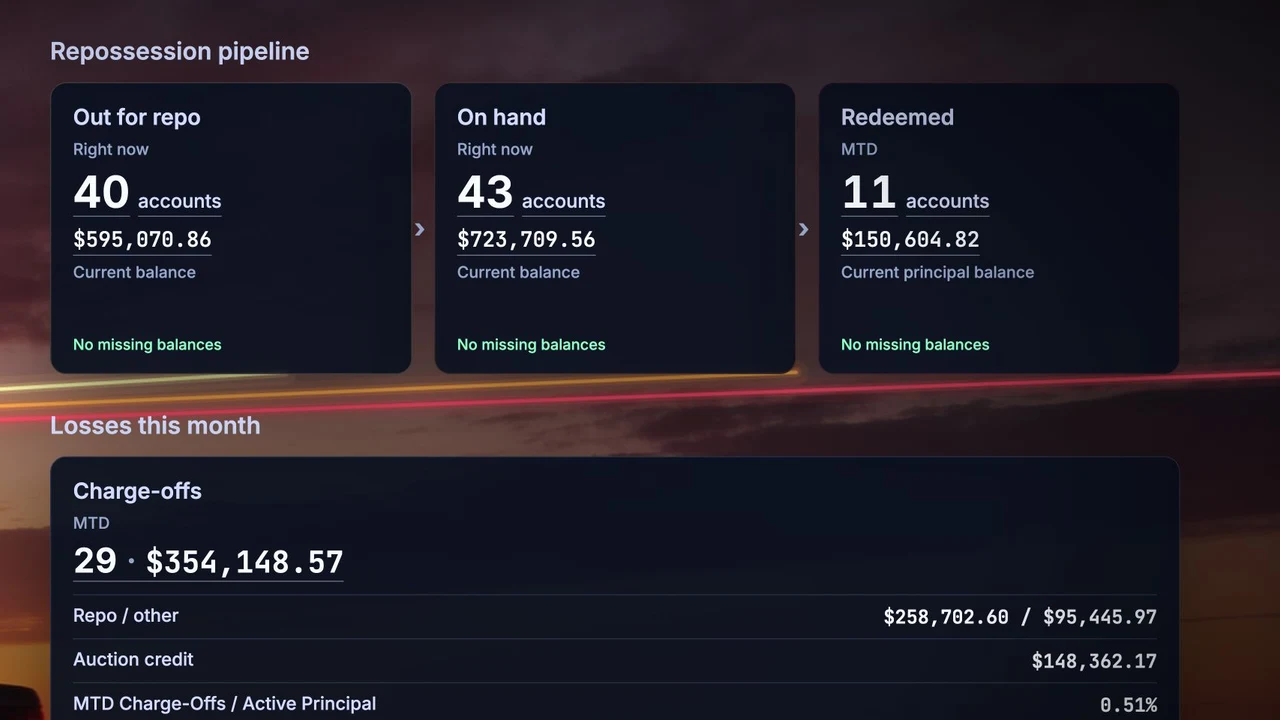Image resolution: width=1280 pixels, height=720 pixels.
Task: Click the $148,362.17 auction credit value
Action: pos(1094,661)
